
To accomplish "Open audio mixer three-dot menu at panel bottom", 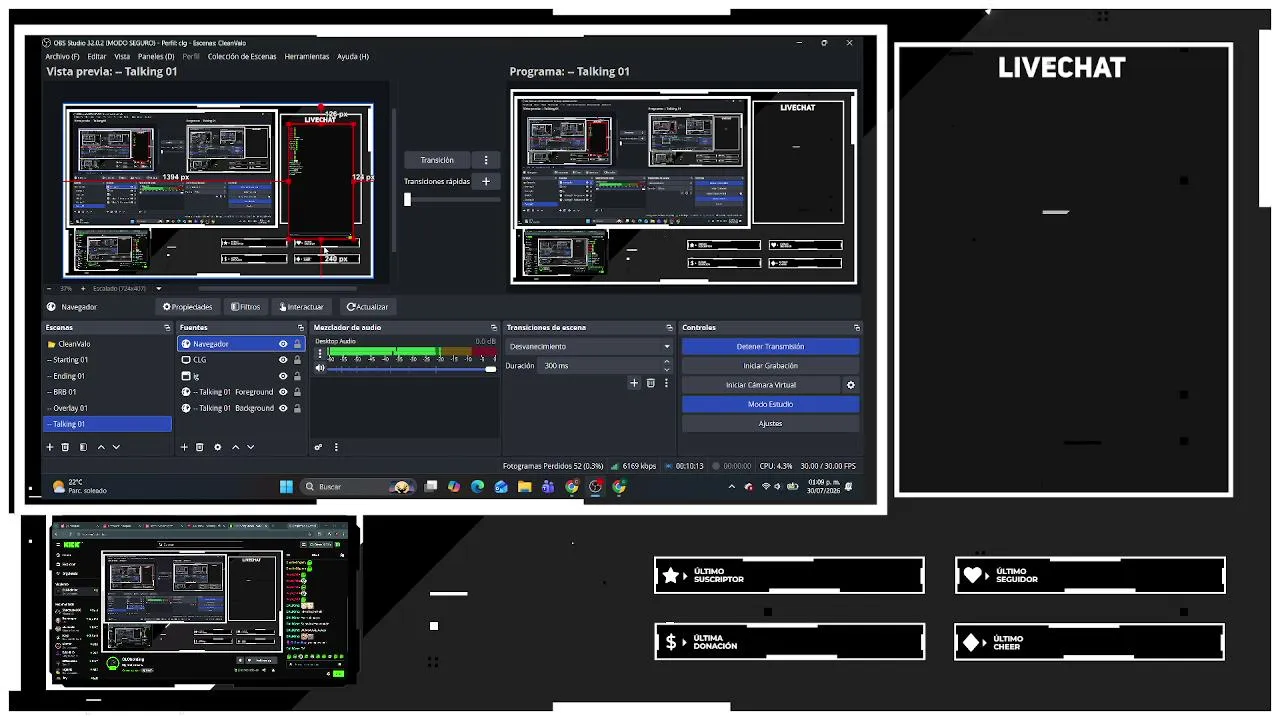I will tap(336, 447).
